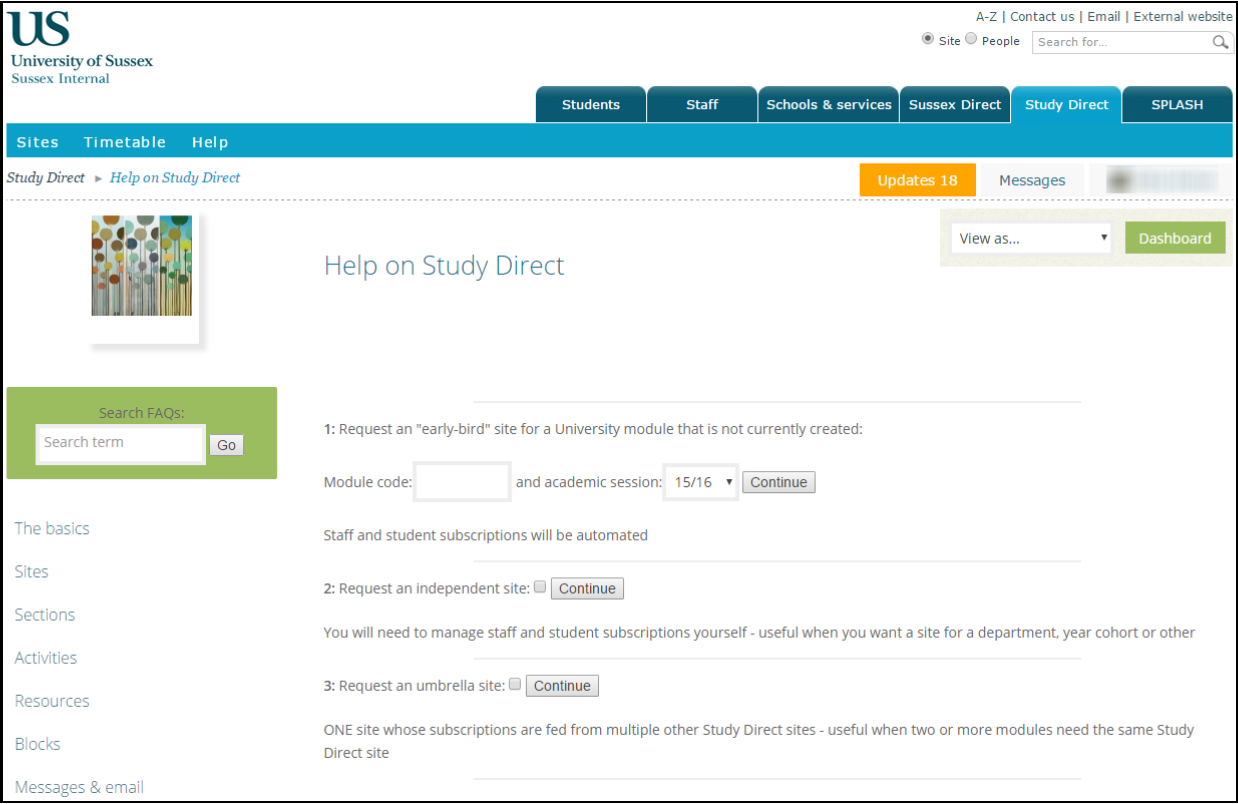
Task: Click the colorful trees thumbnail image
Action: click(x=142, y=266)
